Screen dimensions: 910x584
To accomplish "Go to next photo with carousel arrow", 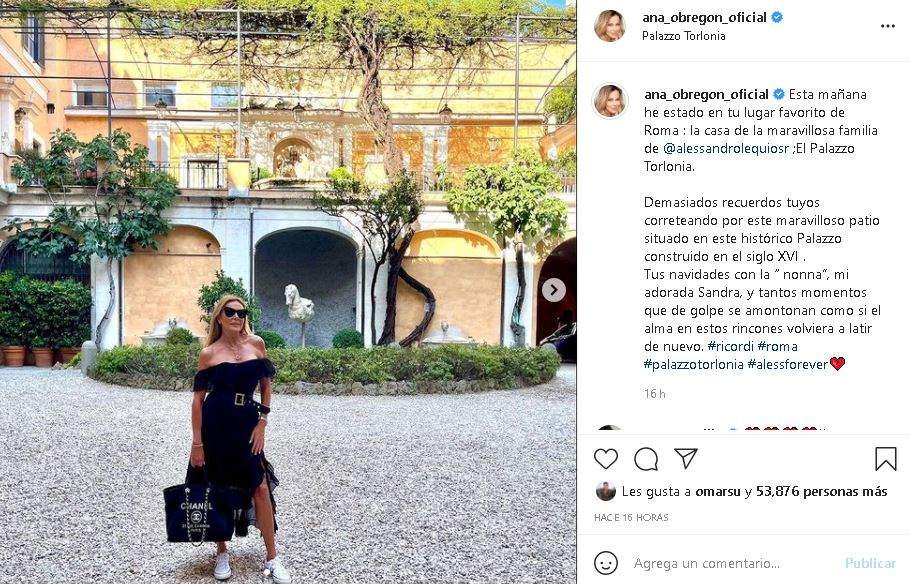I will 554,290.
